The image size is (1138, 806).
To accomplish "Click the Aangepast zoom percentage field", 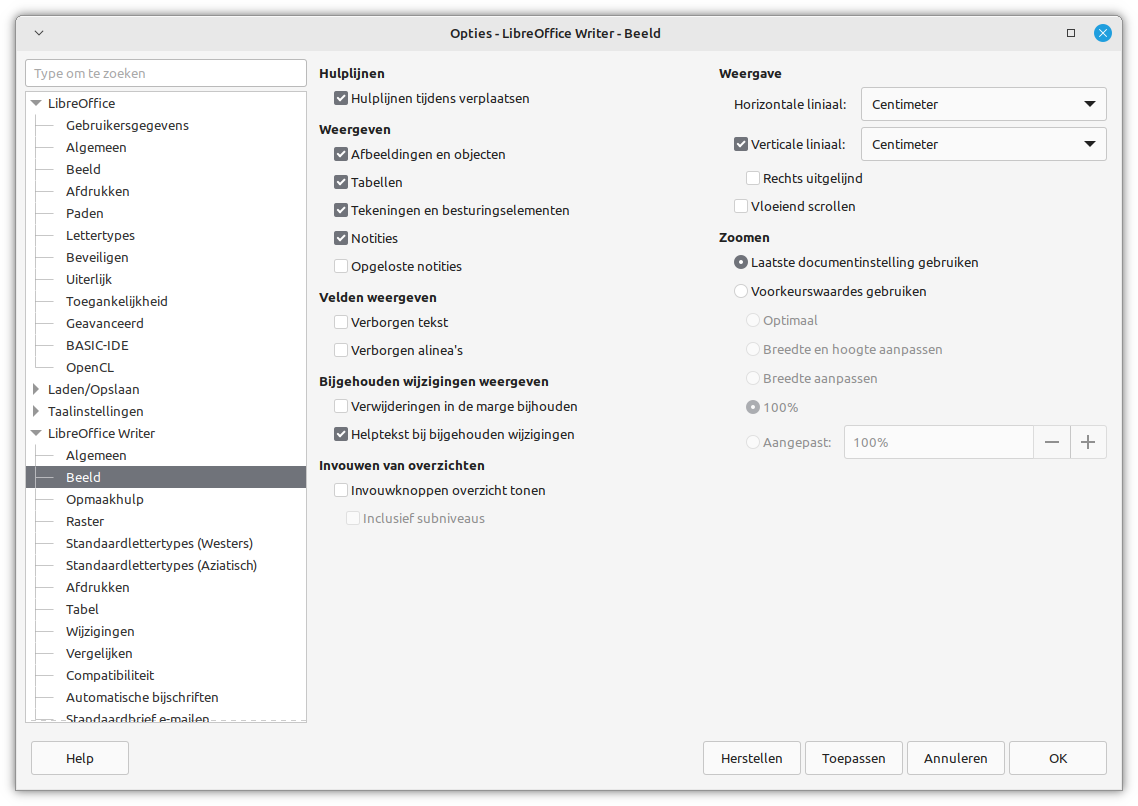I will coord(938,442).
